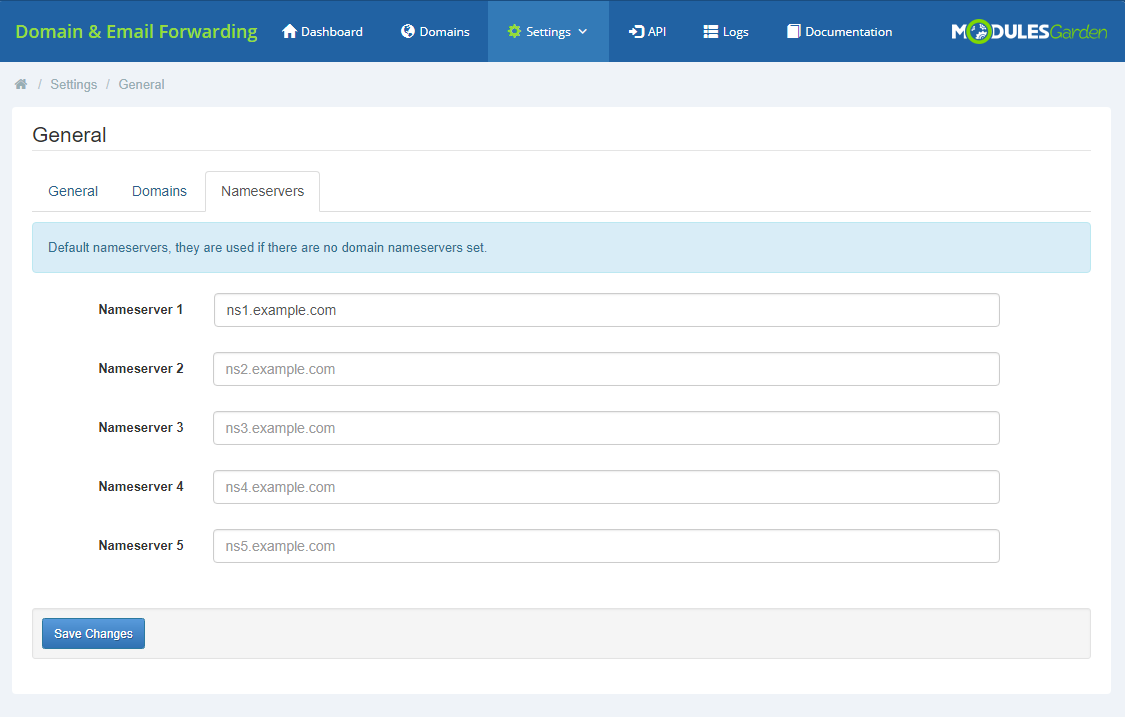Screen dimensions: 1125x717
Task: Click the Save Changes button
Action: [93, 633]
